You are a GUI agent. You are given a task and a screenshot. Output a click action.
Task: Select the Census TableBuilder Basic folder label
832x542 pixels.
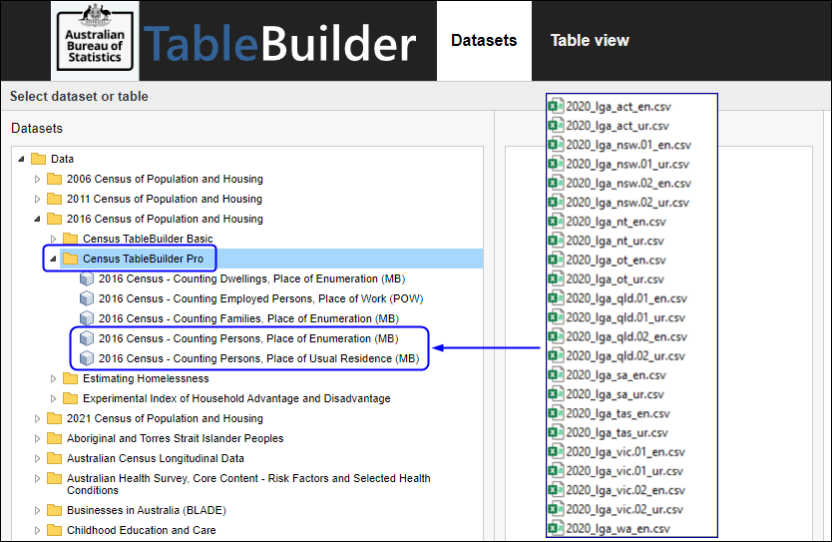coord(148,239)
